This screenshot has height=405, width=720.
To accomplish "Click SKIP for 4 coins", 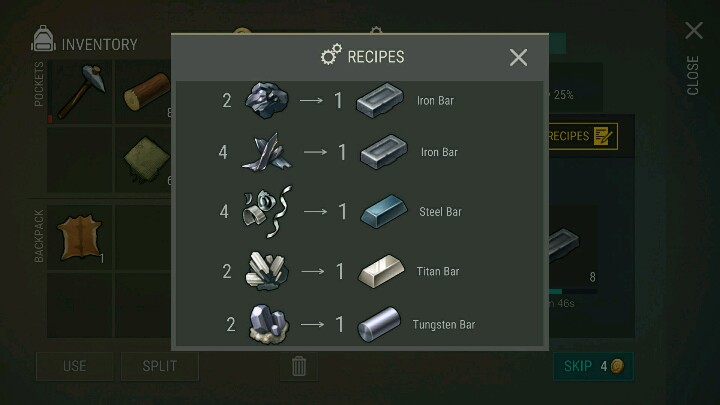I will [x=593, y=366].
